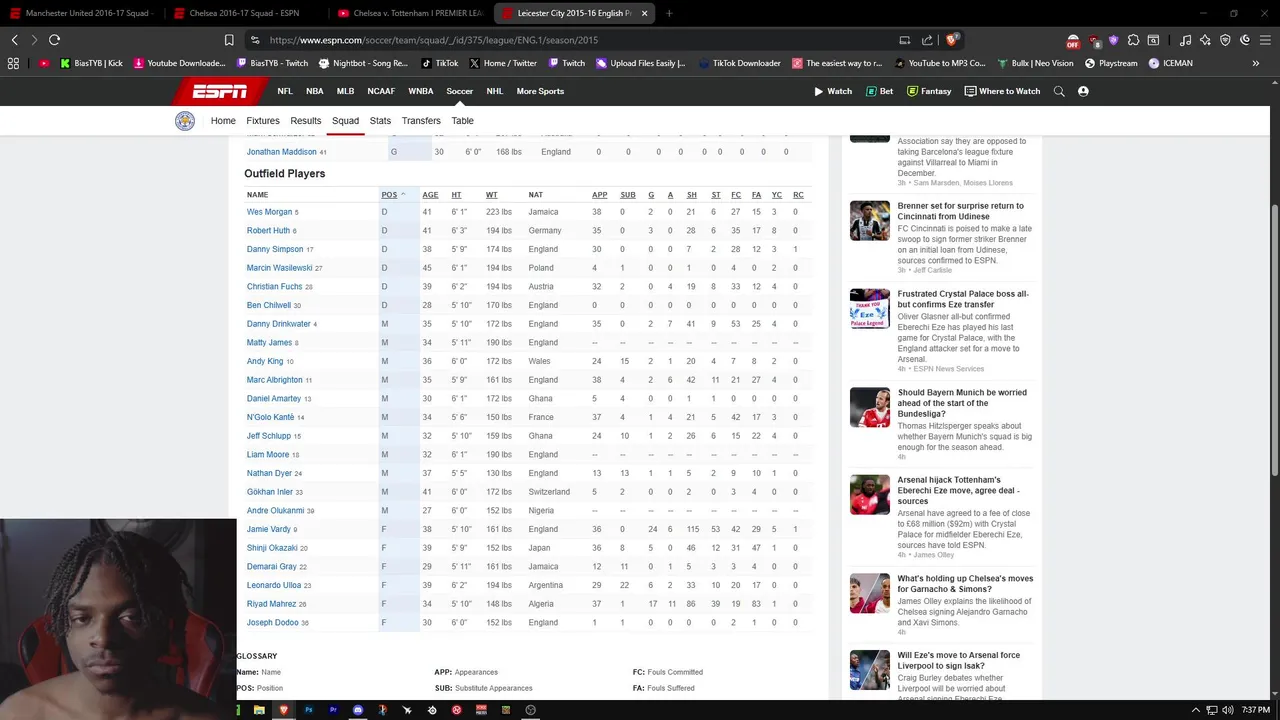Open the Fantasy link in ESPN header
The width and height of the screenshot is (1280, 720).
[x=929, y=91]
